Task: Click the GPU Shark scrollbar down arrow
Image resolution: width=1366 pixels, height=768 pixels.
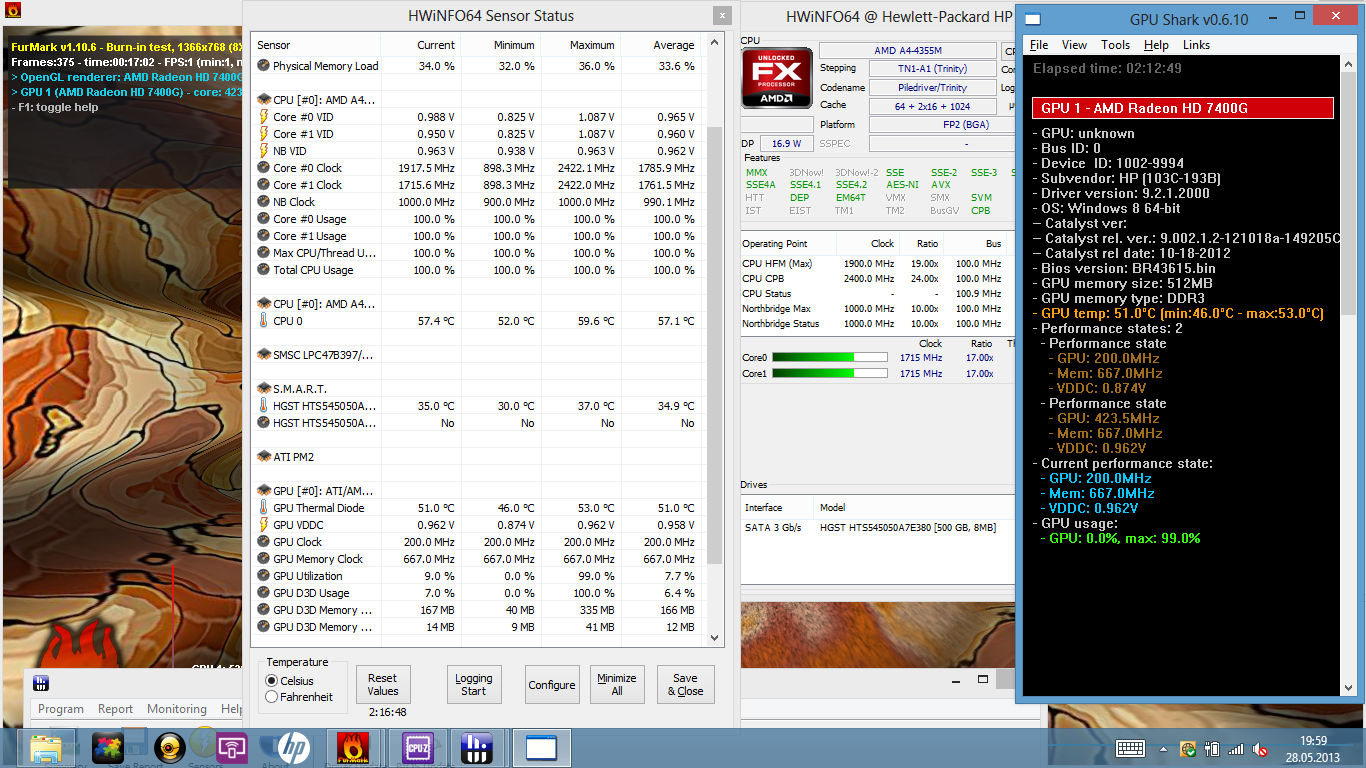Action: pyautogui.click(x=1349, y=686)
